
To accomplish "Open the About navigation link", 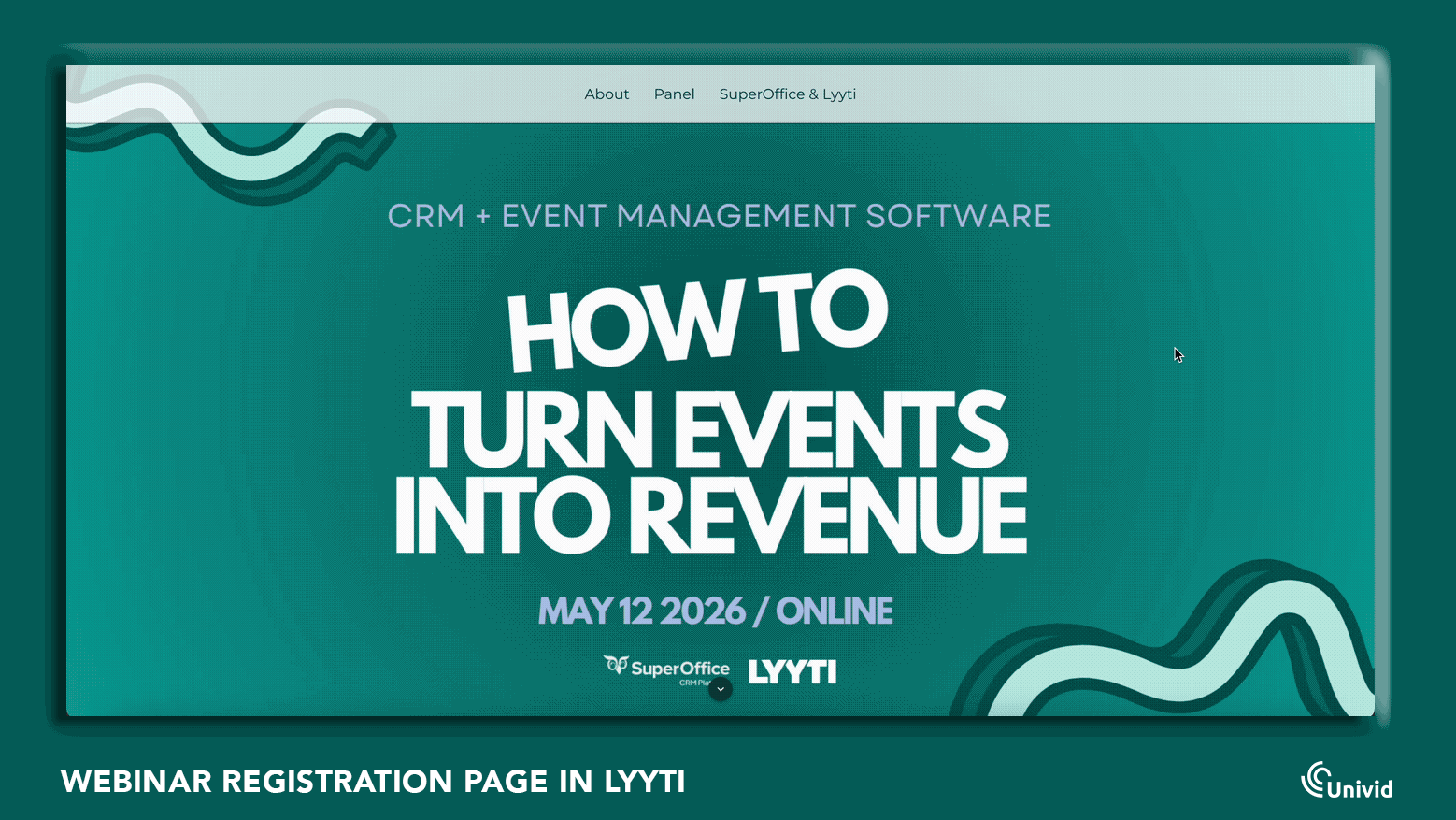I will pos(607,94).
